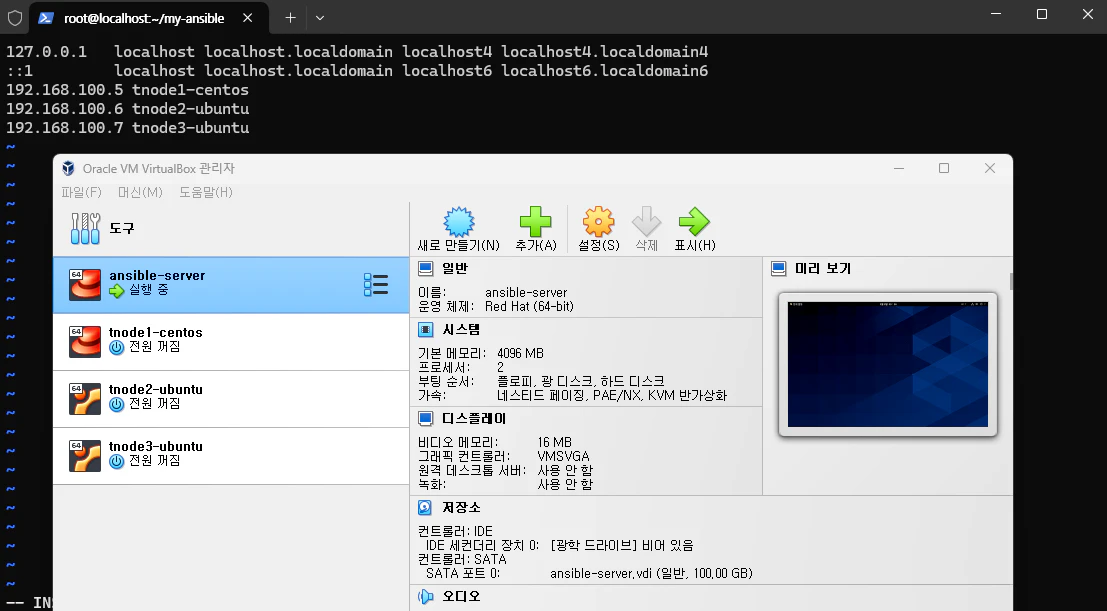Open a new terminal tab with plus
Viewport: 1107px width, 611px height.
click(290, 18)
